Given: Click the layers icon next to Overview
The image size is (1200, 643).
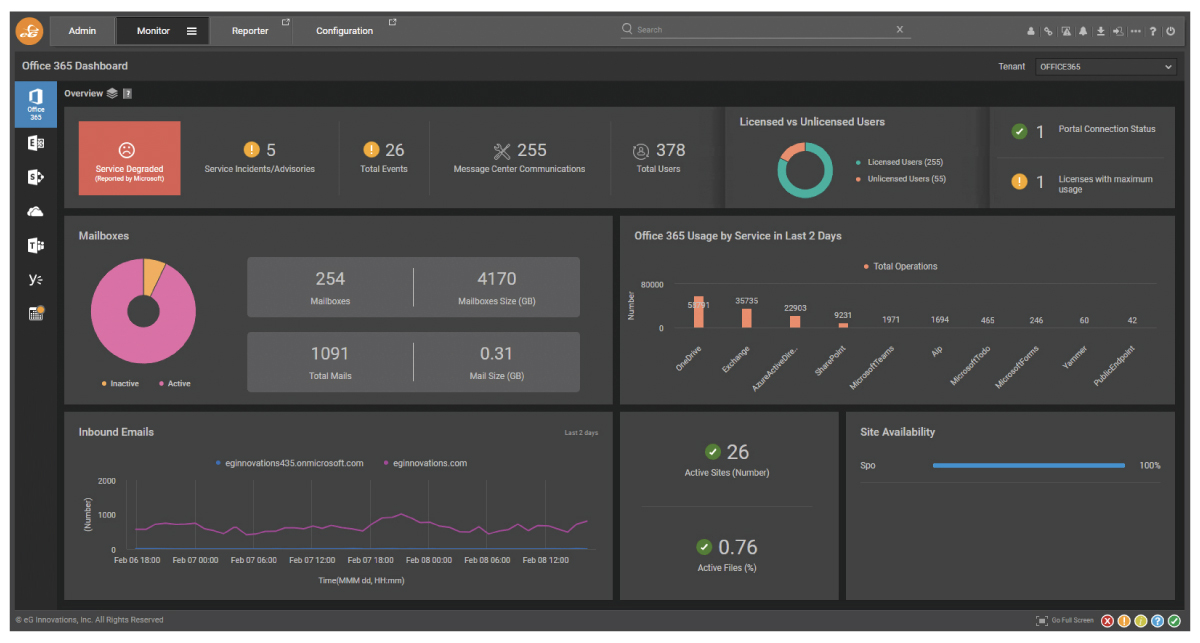Looking at the screenshot, I should 113,94.
